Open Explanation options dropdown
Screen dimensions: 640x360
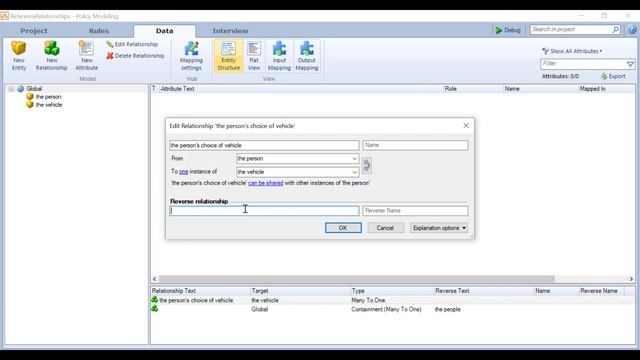439,228
